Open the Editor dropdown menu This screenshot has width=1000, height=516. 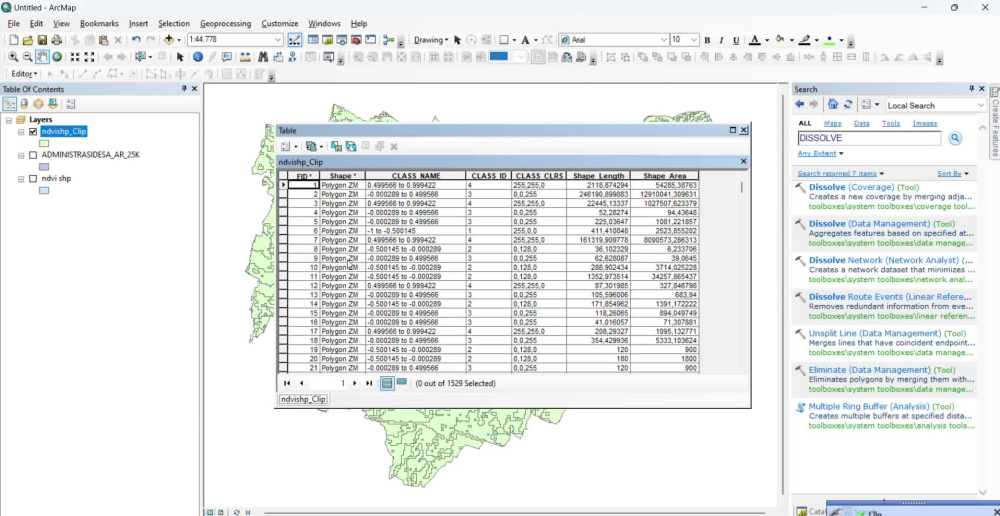coord(24,74)
